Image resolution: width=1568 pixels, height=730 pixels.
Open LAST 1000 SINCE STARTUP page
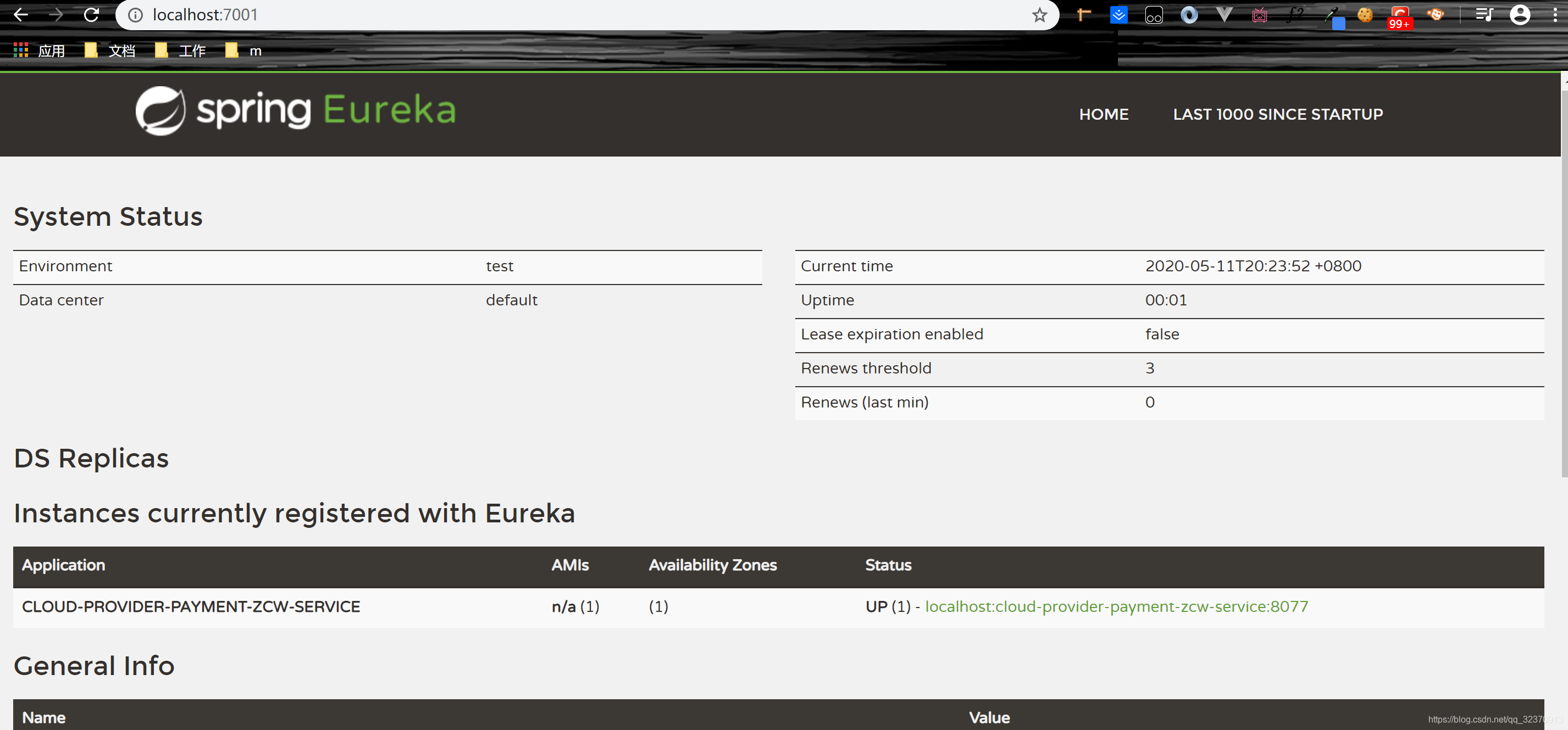click(1278, 114)
